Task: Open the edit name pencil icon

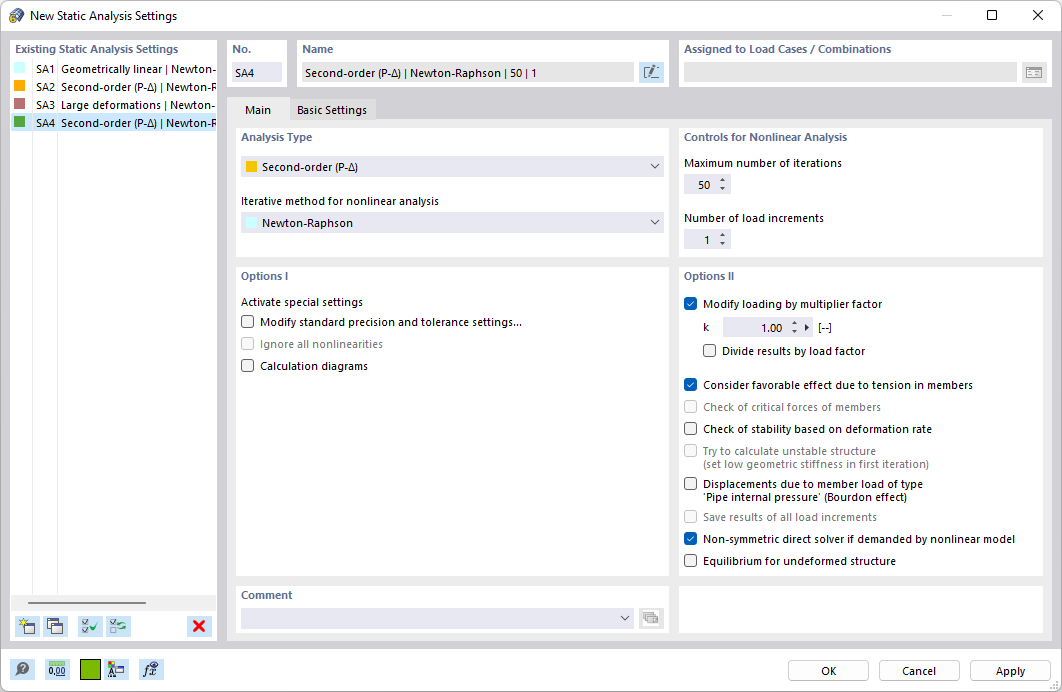Action: (651, 71)
